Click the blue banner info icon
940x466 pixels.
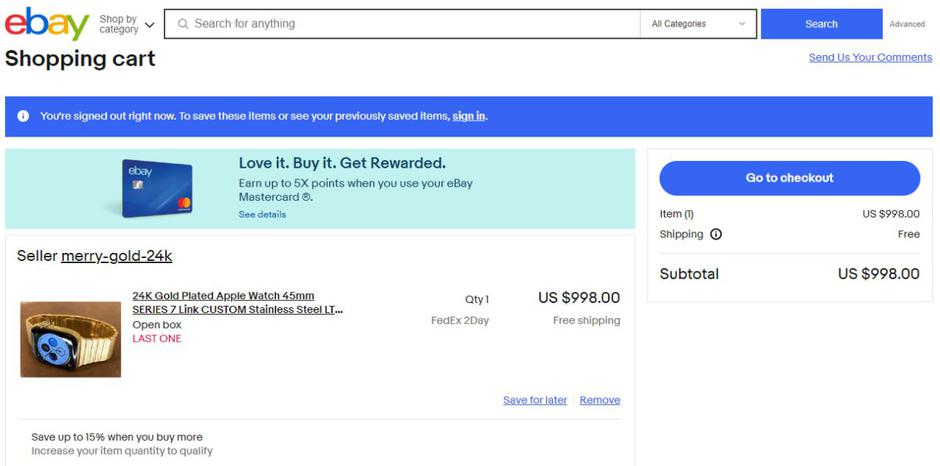click(23, 116)
